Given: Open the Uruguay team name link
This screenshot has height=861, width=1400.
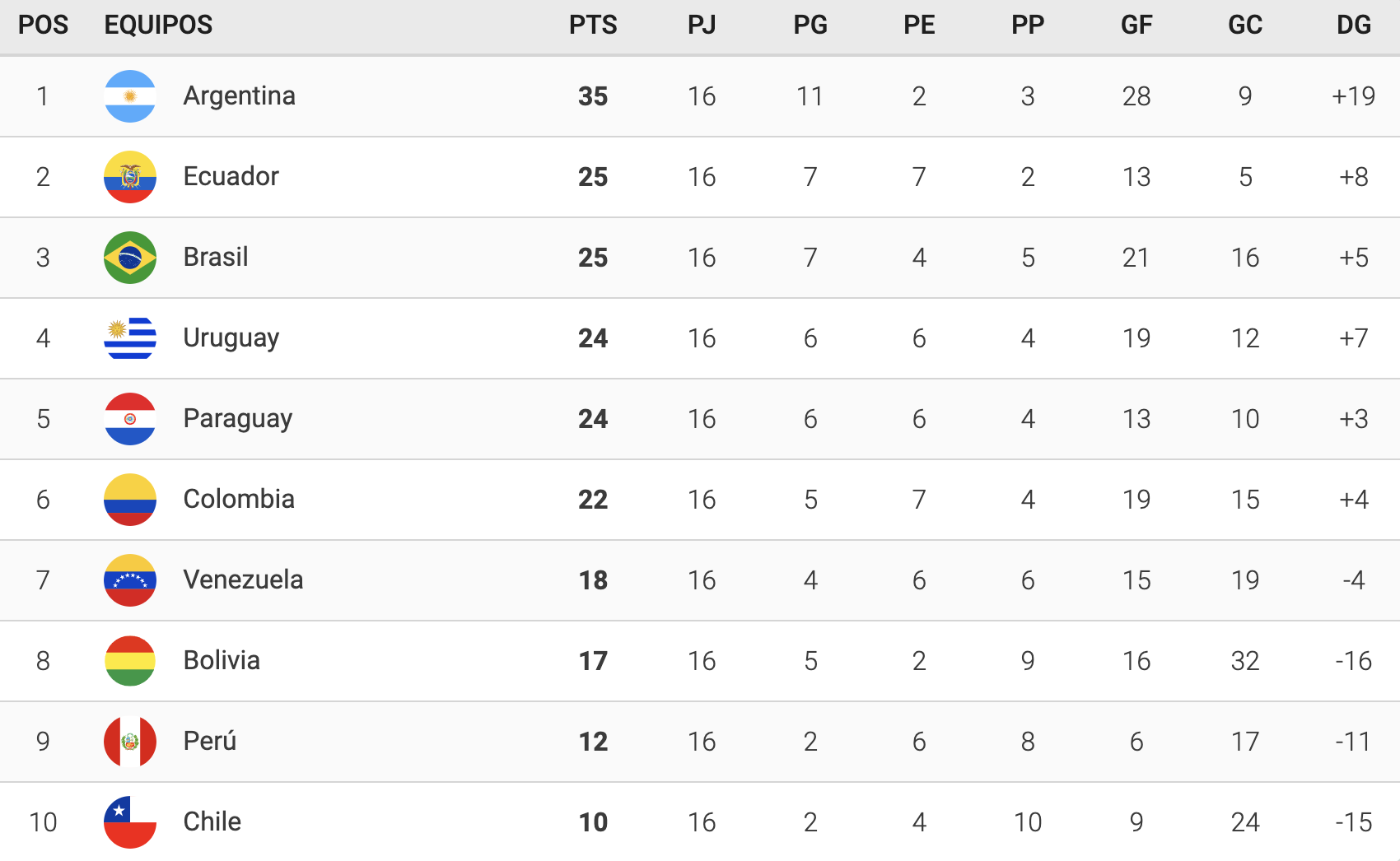Looking at the screenshot, I should (231, 338).
